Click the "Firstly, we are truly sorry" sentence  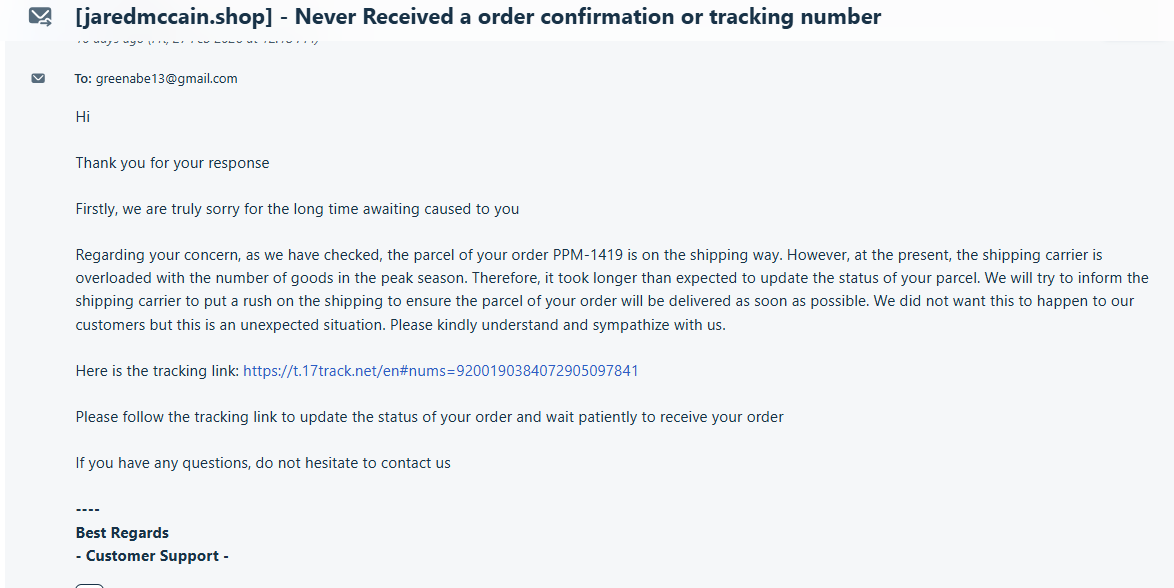click(x=297, y=209)
